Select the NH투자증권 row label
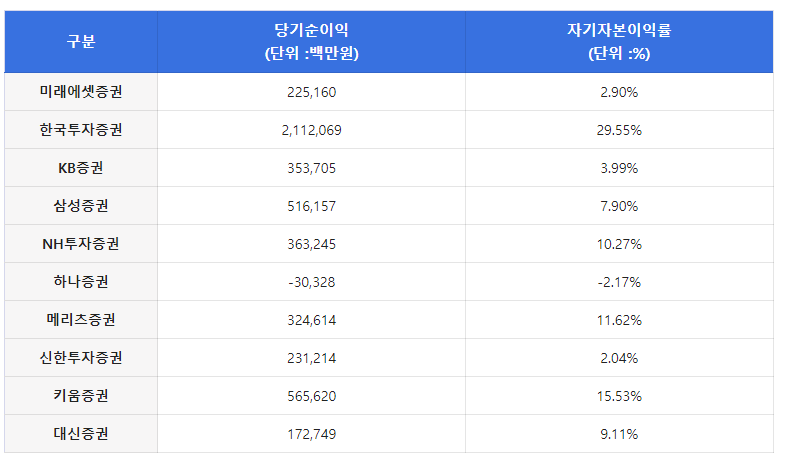787x462 pixels. pos(81,244)
